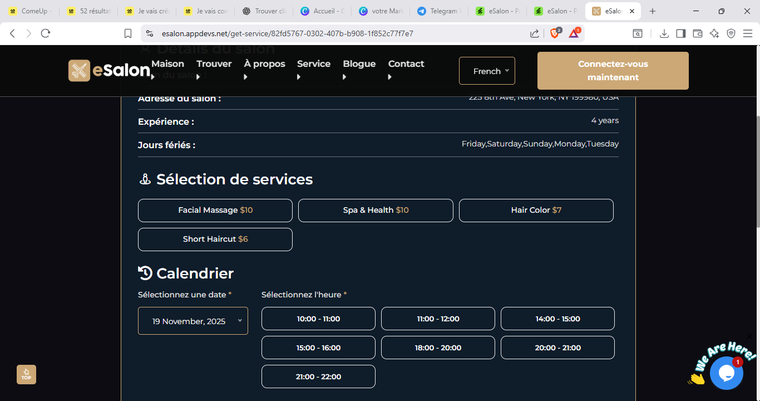
Task: Pick the Short Haircut $6 service
Action: pos(215,239)
